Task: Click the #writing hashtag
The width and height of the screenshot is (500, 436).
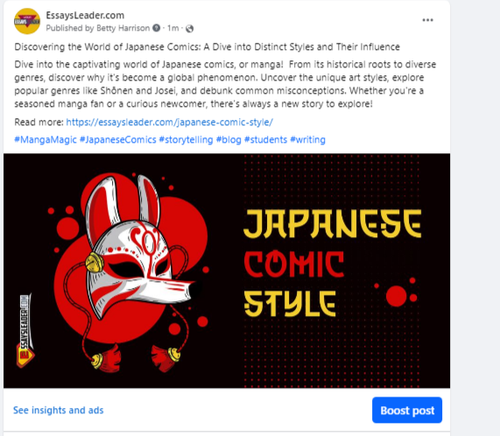Action: (308, 140)
